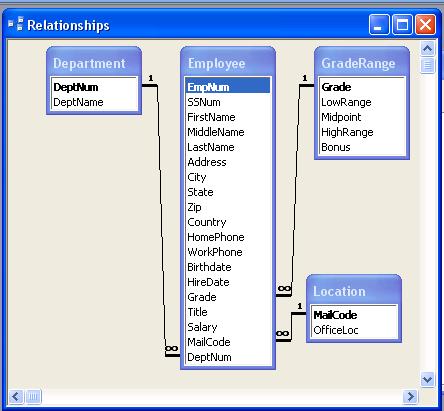This screenshot has height=411, width=444.
Task: Click the Department table title bar
Action: pyautogui.click(x=94, y=63)
